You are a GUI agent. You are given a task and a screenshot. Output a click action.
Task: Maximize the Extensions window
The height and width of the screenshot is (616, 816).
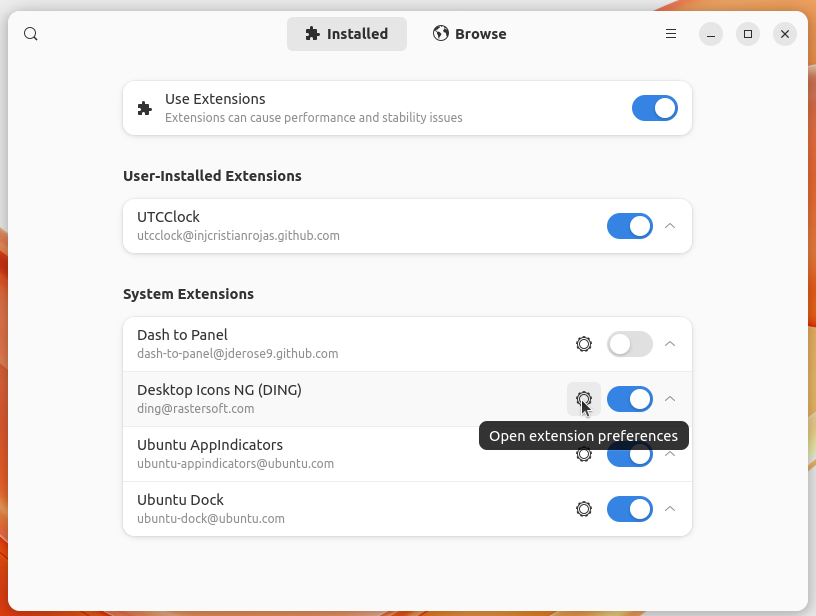coord(748,34)
